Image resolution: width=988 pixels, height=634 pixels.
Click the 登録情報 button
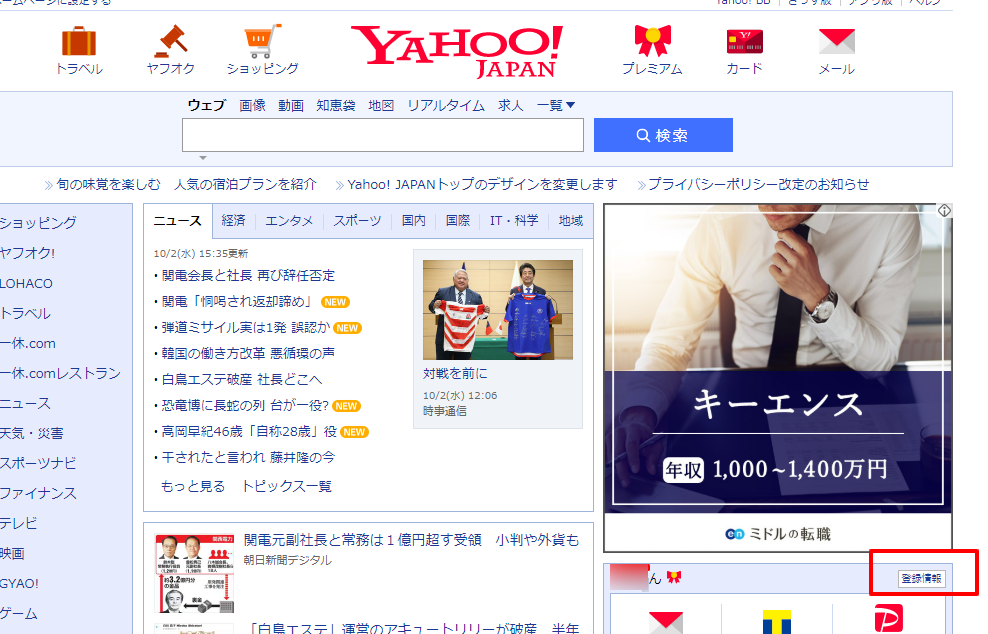click(921, 579)
